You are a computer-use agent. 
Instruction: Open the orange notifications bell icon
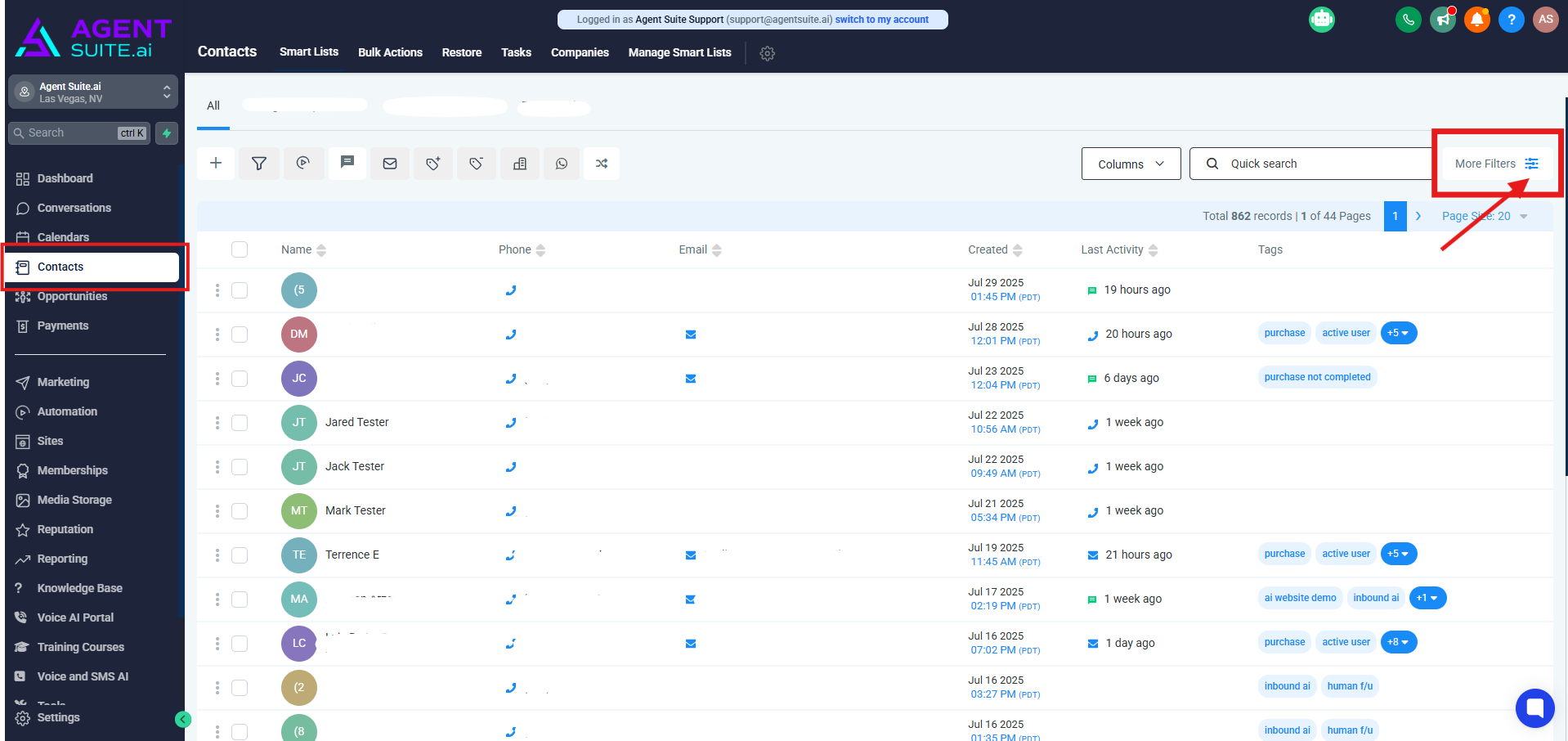[x=1476, y=20]
